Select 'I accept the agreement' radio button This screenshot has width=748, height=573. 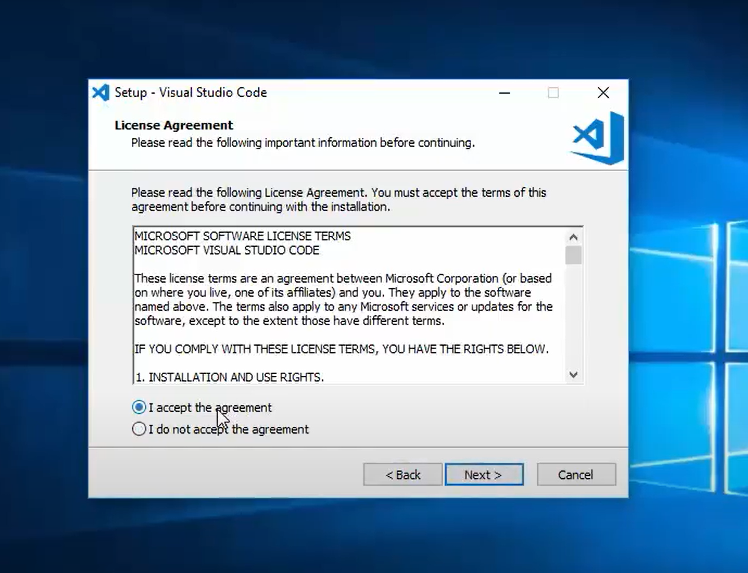pos(139,407)
